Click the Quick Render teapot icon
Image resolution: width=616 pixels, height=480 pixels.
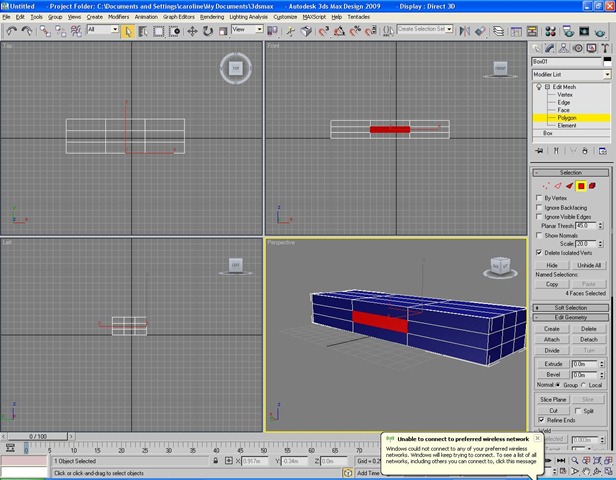(600, 31)
